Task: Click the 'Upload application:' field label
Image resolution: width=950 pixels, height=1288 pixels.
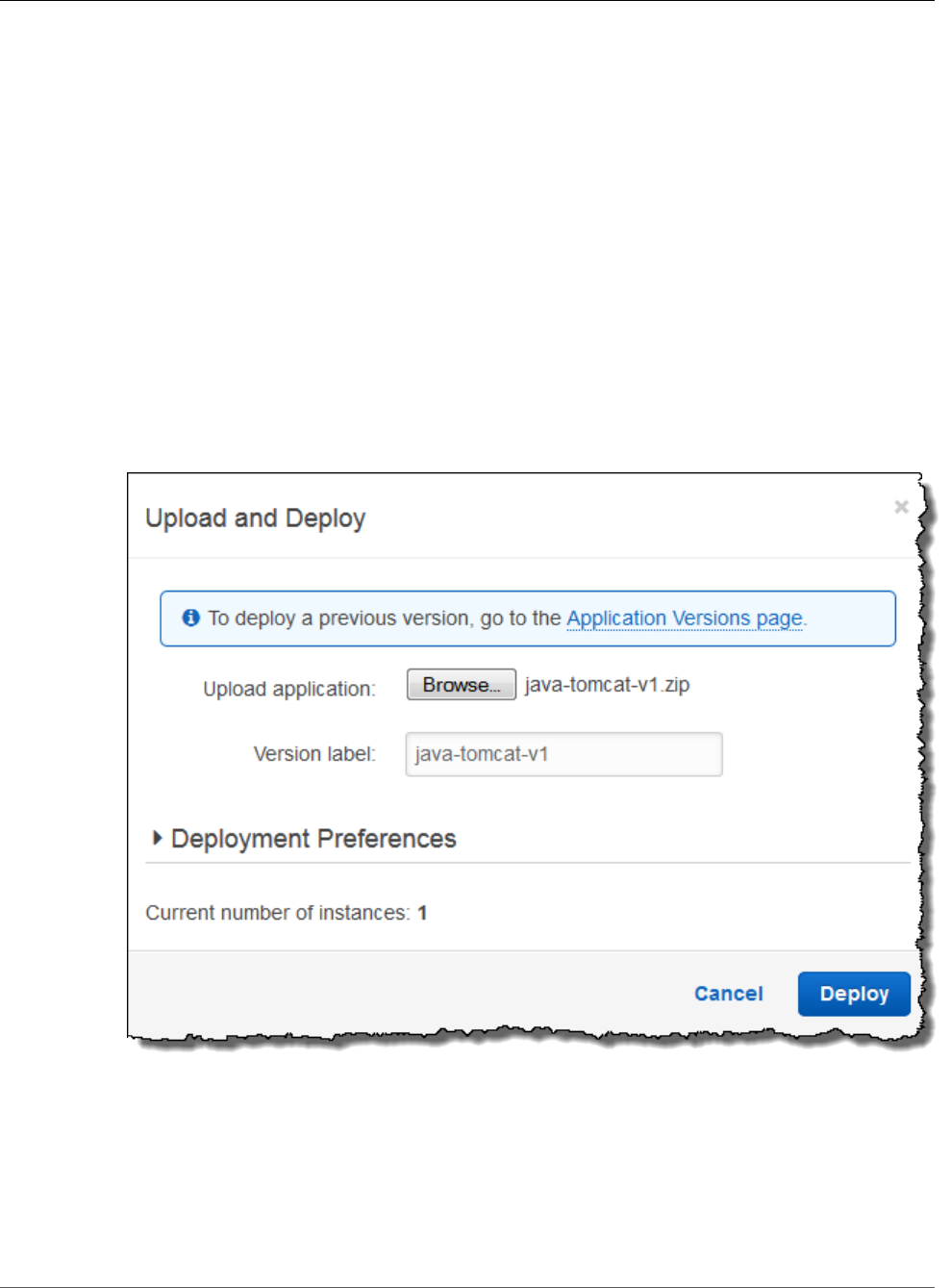Action: [289, 689]
